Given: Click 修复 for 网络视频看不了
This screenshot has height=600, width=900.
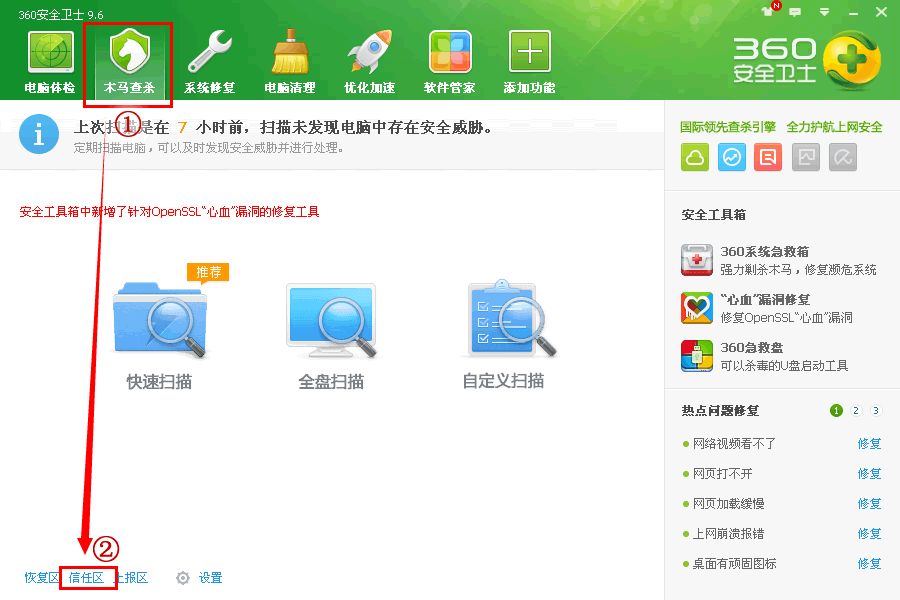Looking at the screenshot, I should click(869, 444).
